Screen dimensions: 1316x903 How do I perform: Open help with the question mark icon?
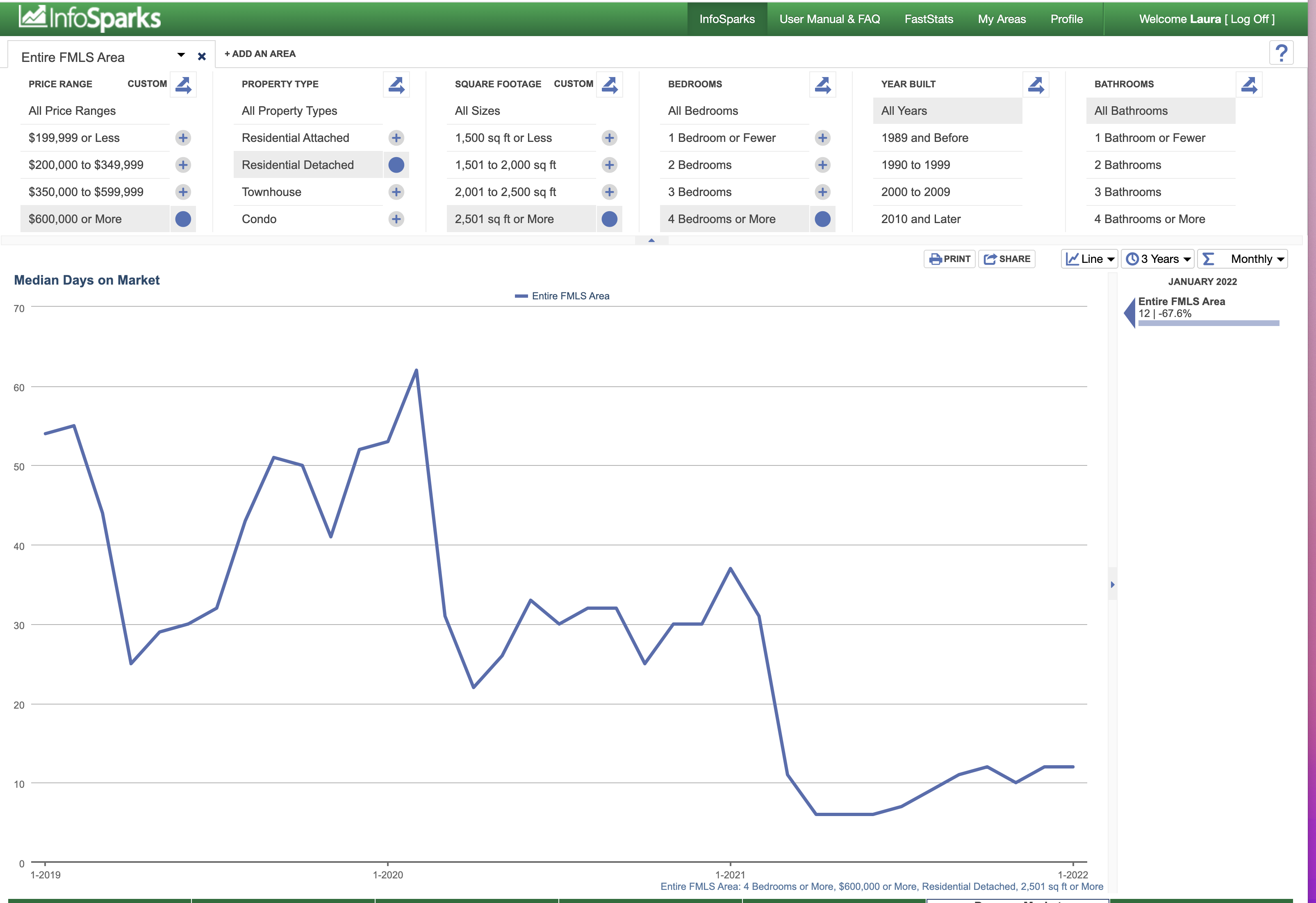[1281, 53]
